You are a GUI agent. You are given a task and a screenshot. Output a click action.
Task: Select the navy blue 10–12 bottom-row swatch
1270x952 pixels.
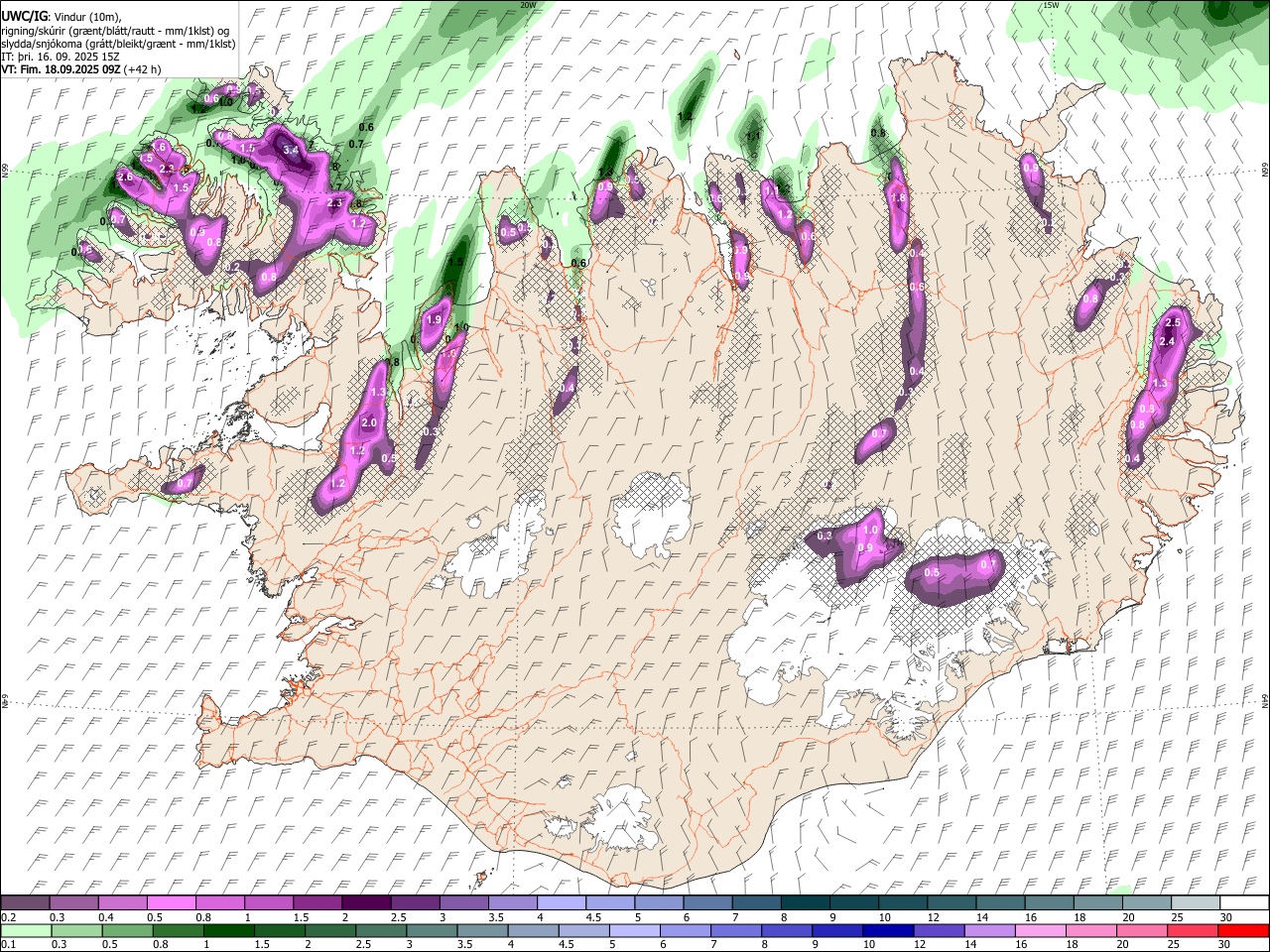click(x=887, y=930)
